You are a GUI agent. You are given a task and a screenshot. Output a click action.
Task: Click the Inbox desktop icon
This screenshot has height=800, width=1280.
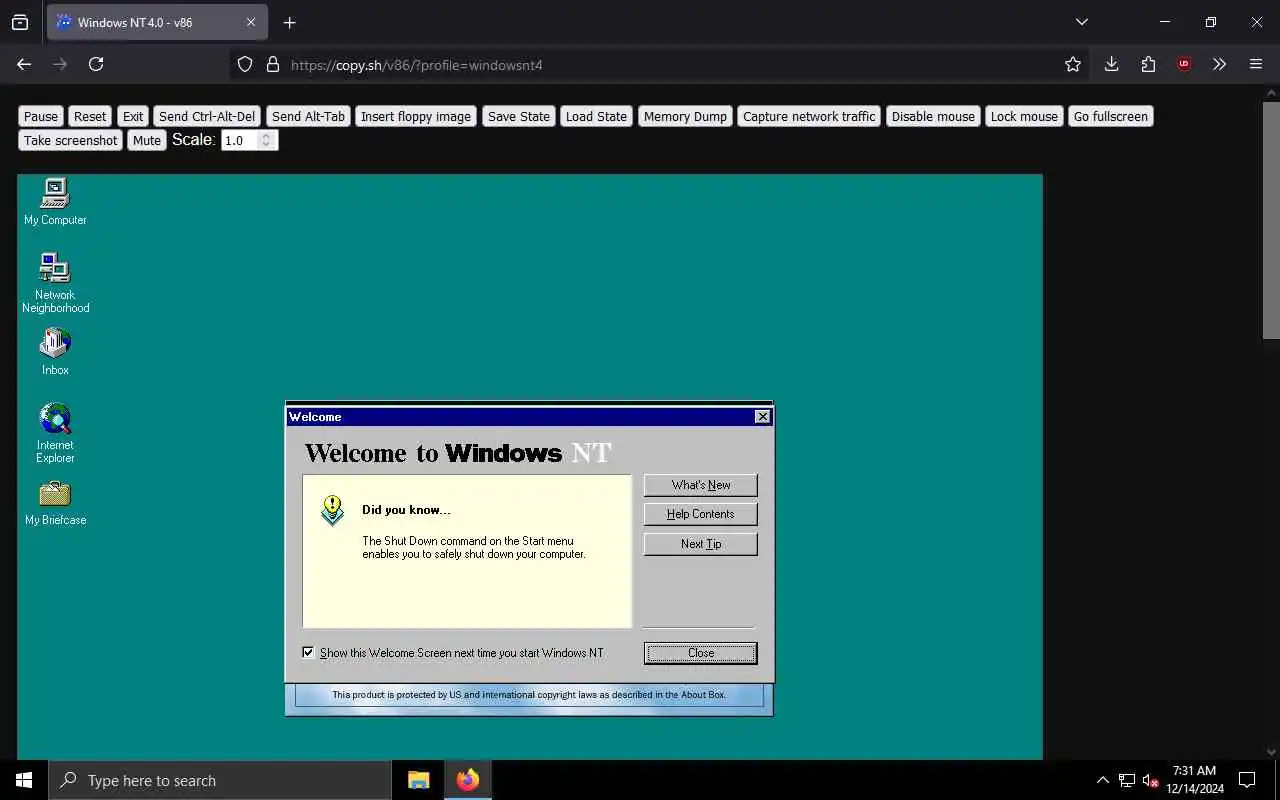(55, 352)
